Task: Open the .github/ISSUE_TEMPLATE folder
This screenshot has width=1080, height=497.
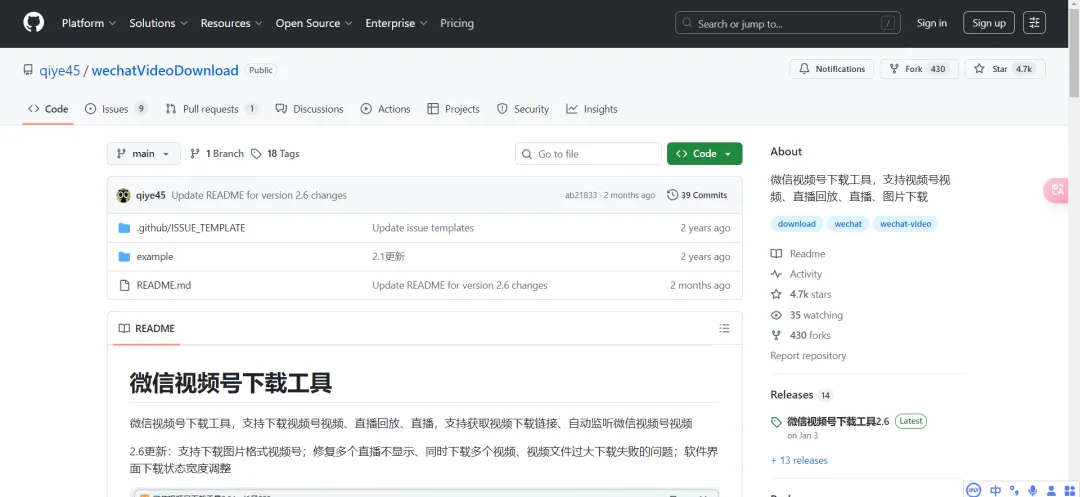Action: click(x=191, y=228)
